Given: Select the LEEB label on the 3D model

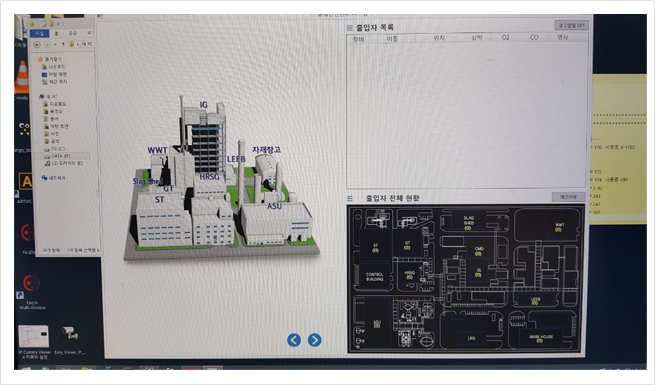Looking at the screenshot, I should tap(236, 159).
